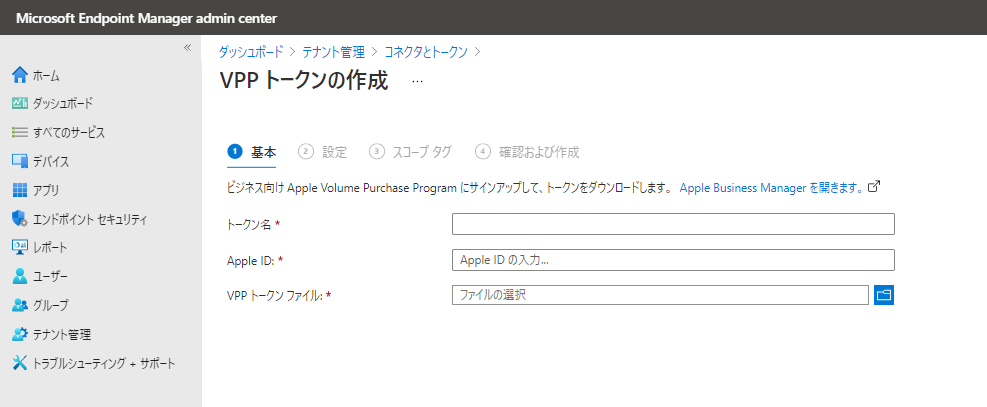Click the Microsoft Endpoint Manager admin center title
This screenshot has height=407, width=987.
pos(146,18)
